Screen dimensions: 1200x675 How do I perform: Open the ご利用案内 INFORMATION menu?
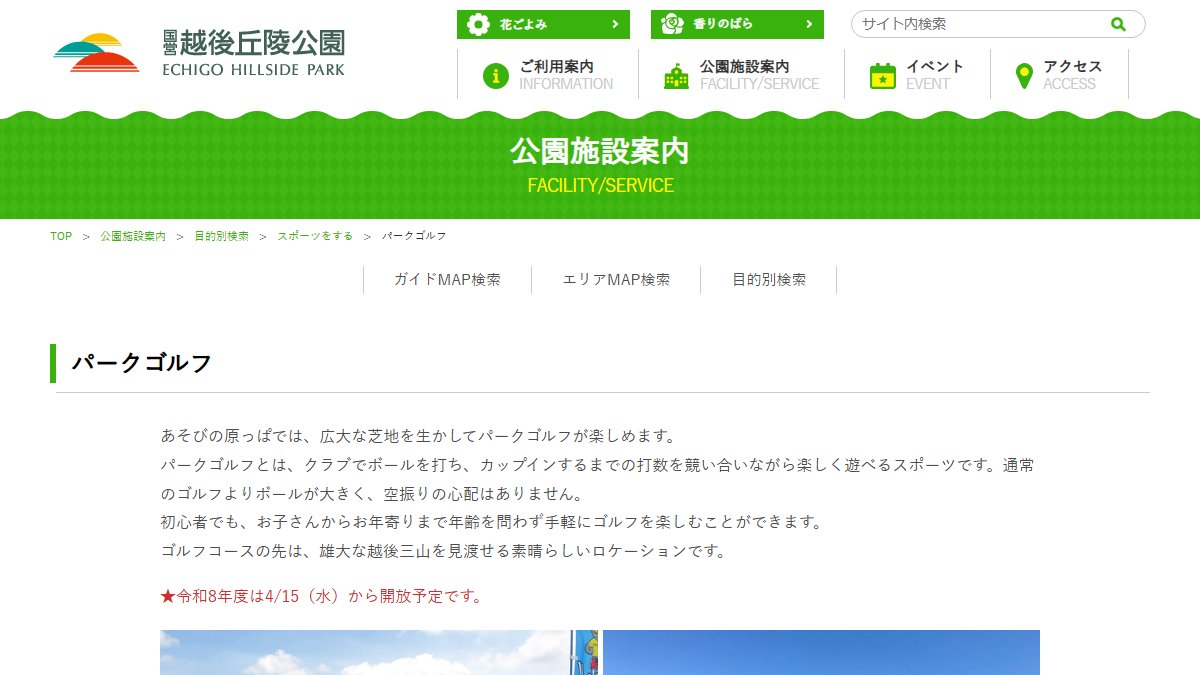click(x=548, y=75)
